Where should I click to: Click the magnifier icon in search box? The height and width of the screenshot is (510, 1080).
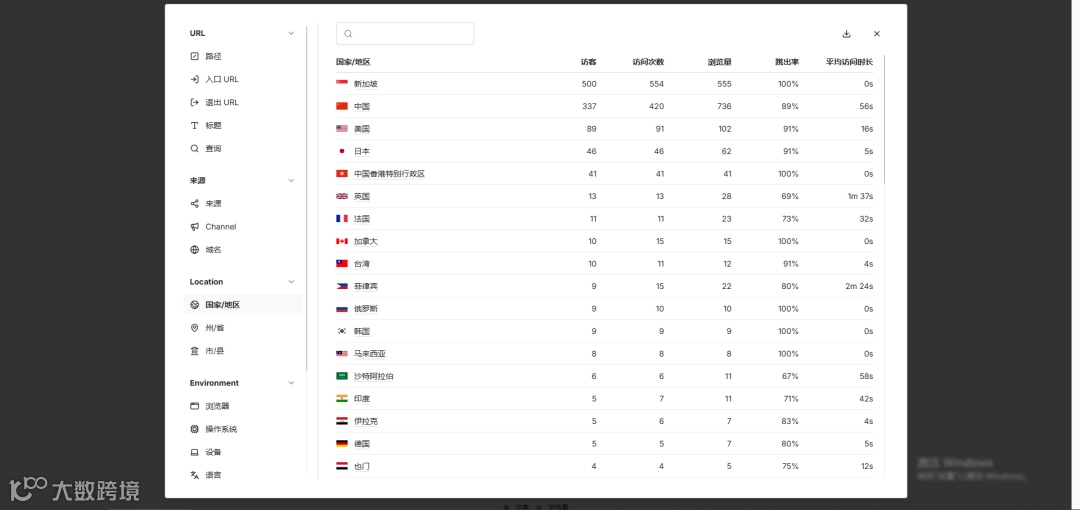[x=348, y=34]
